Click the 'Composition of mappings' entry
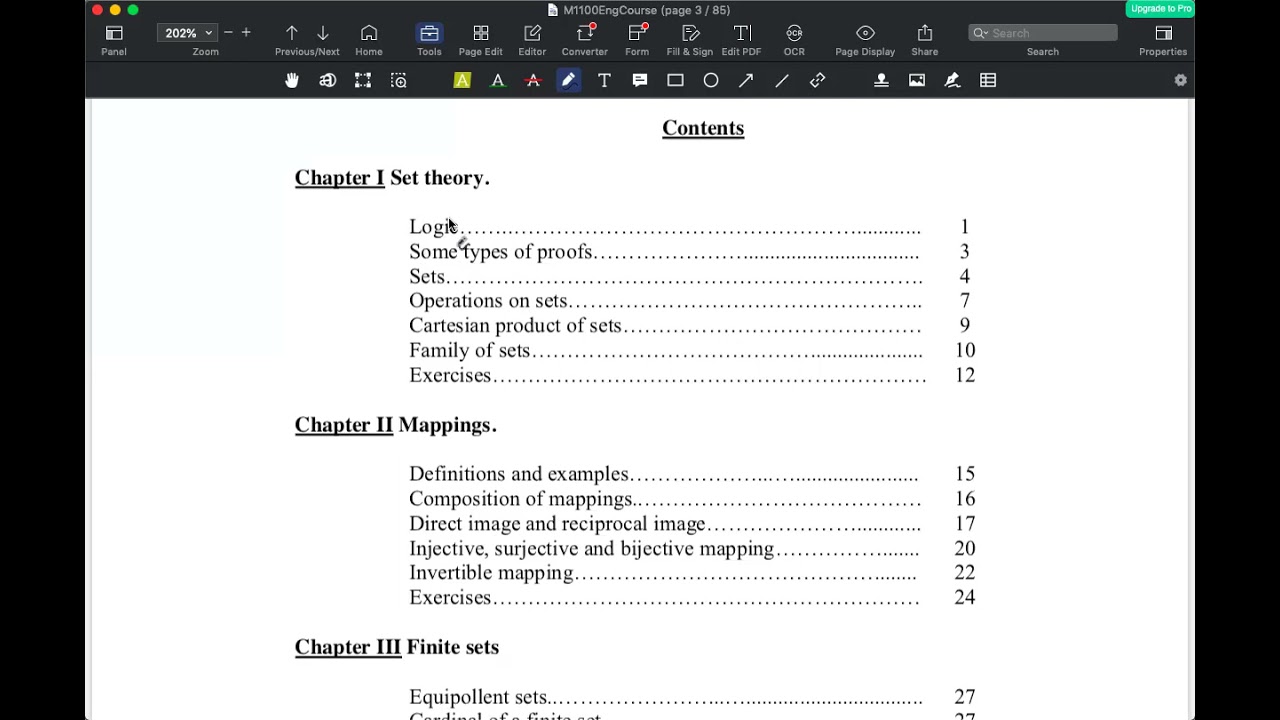Viewport: 1280px width, 720px height. [x=521, y=499]
